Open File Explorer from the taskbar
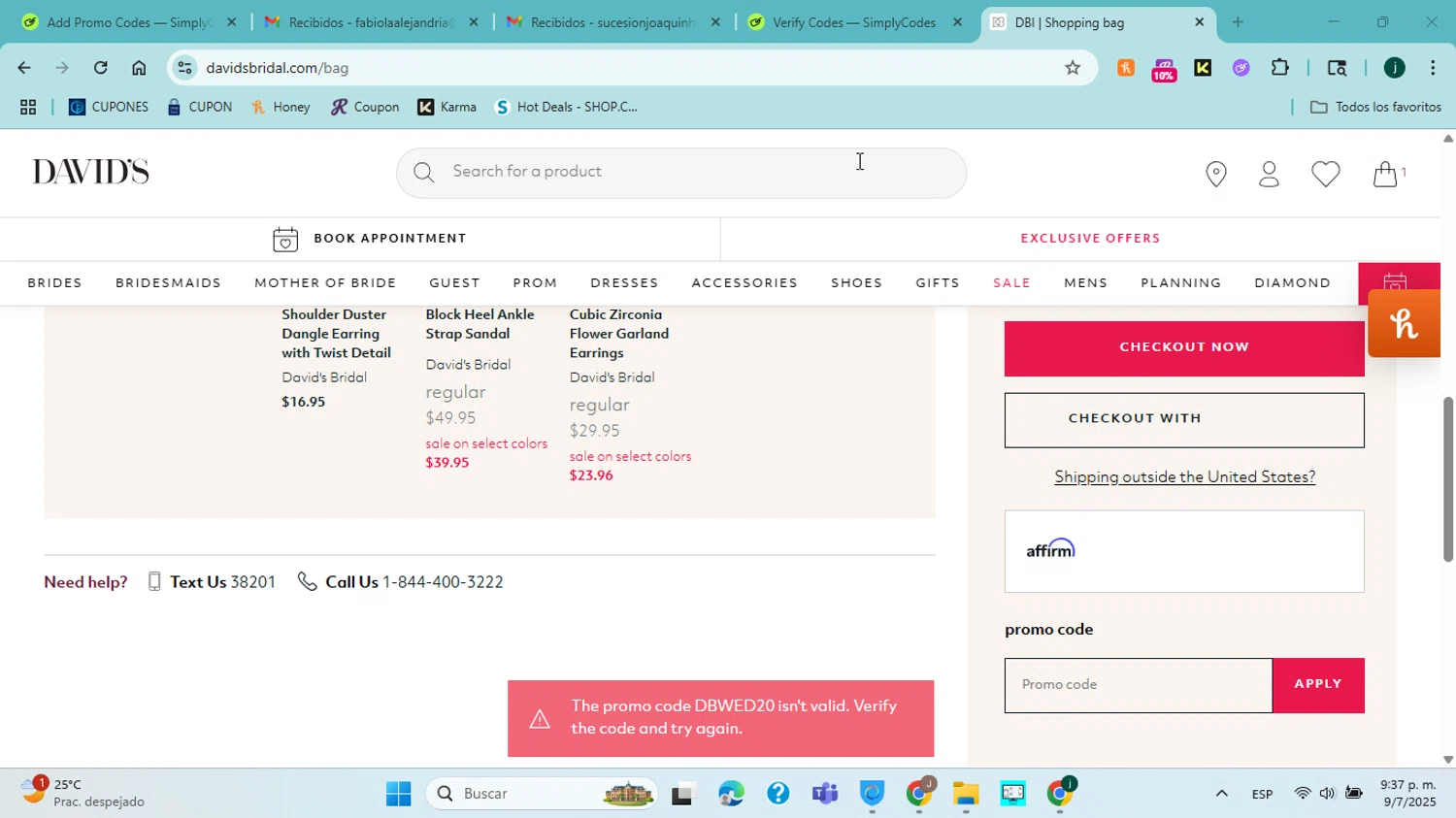This screenshot has width=1456, height=818. click(965, 794)
